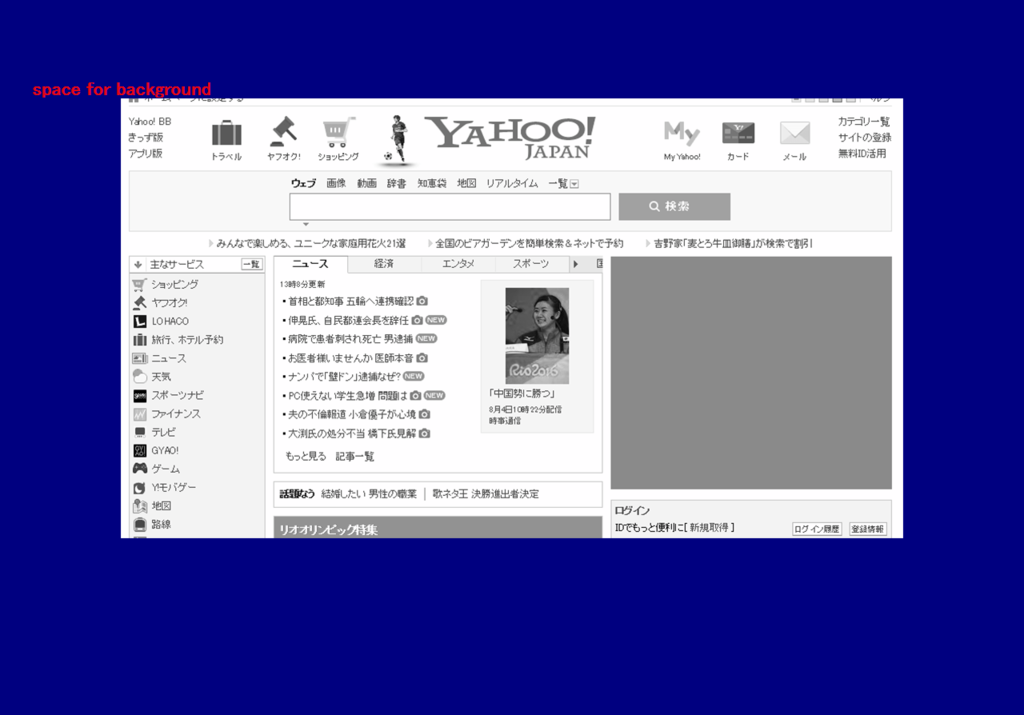Open the カテゴリ一覧 link

point(863,121)
